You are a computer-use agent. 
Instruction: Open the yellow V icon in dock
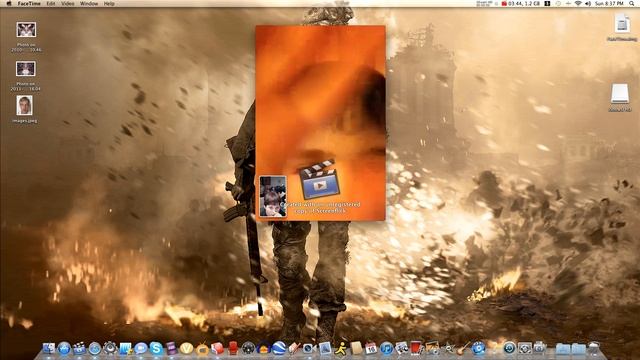[186, 348]
